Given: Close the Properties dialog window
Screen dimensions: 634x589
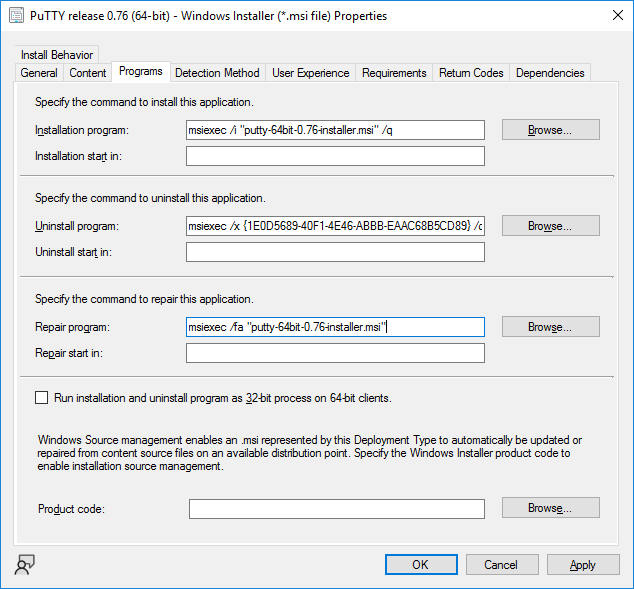Looking at the screenshot, I should coord(618,15).
